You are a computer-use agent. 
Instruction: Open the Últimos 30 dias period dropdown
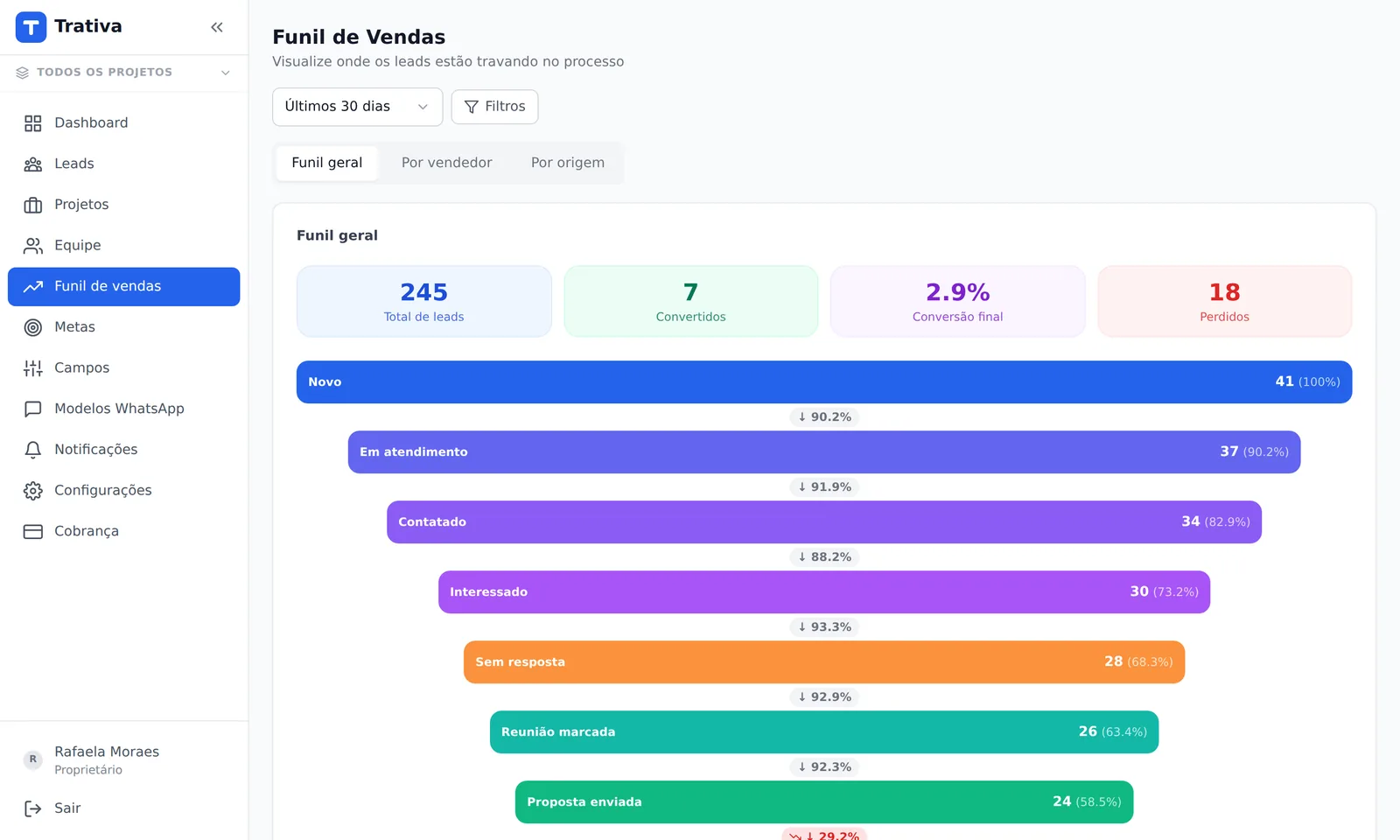[357, 107]
